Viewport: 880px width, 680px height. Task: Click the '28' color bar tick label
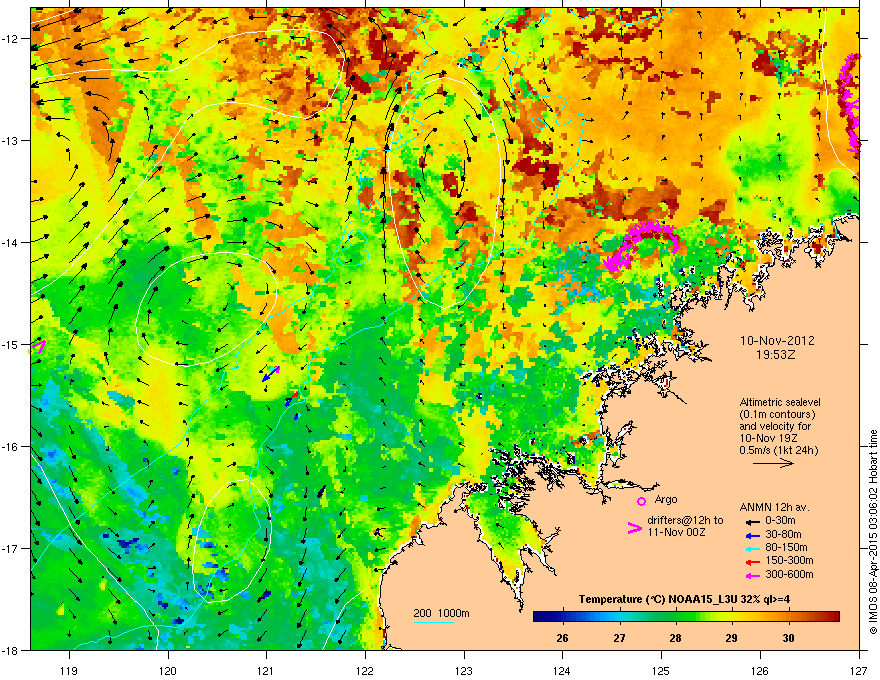675,638
